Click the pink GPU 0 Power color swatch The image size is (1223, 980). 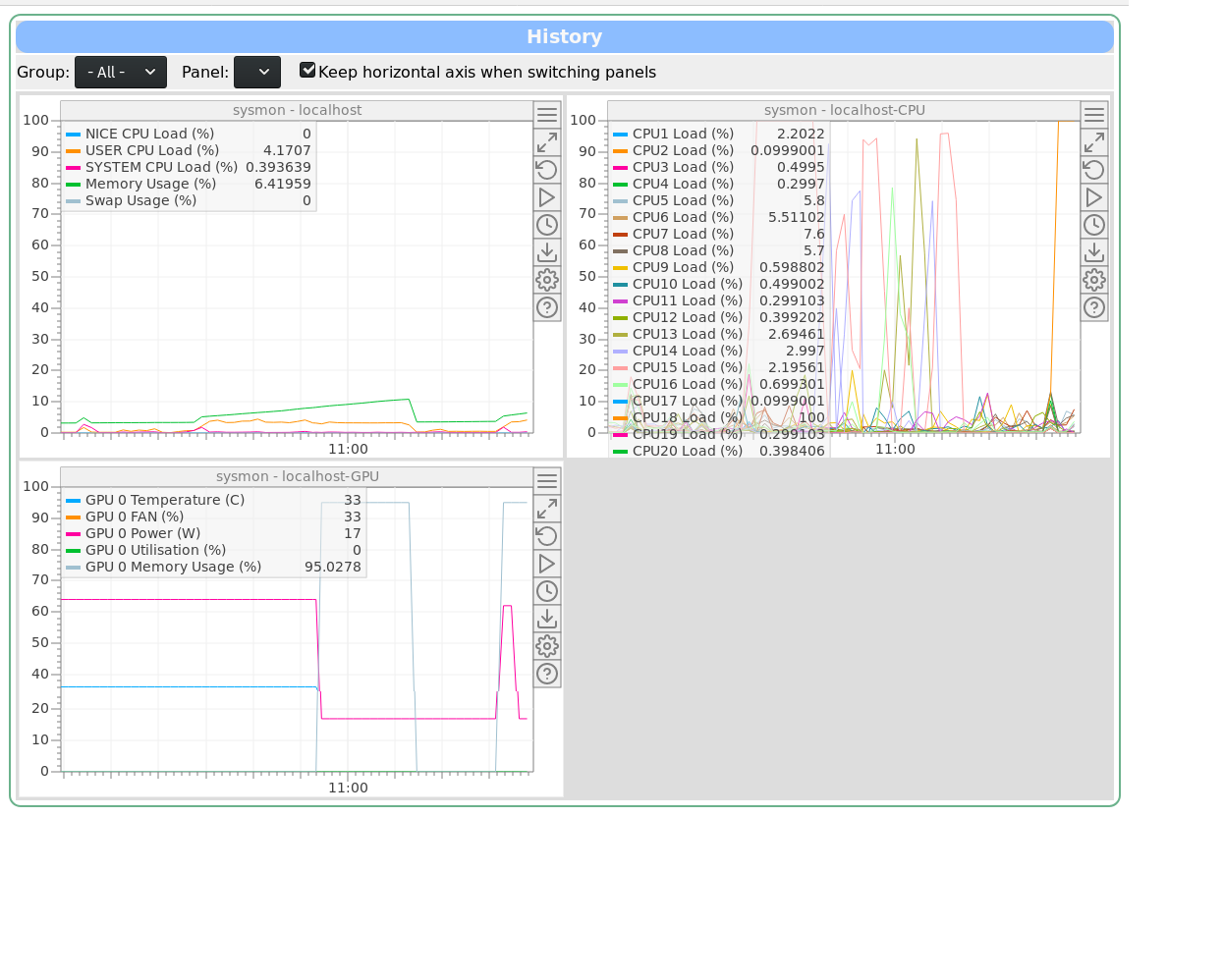click(x=73, y=533)
